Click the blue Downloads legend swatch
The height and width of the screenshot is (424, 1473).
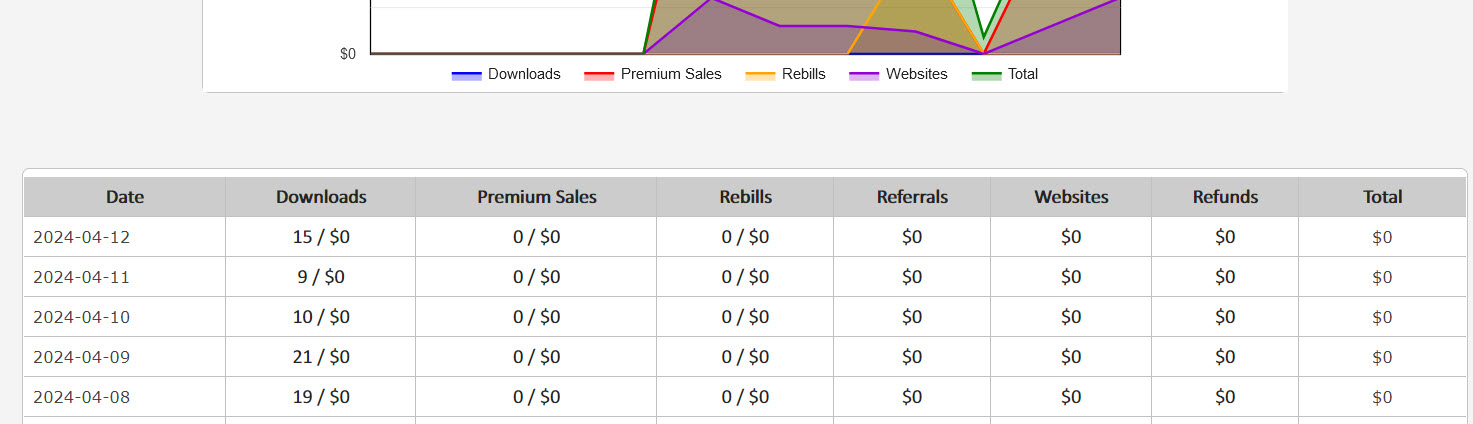(x=467, y=75)
